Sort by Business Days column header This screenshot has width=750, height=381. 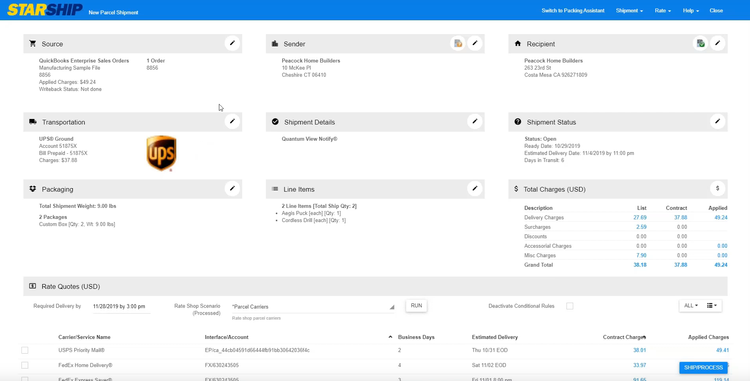[416, 337]
